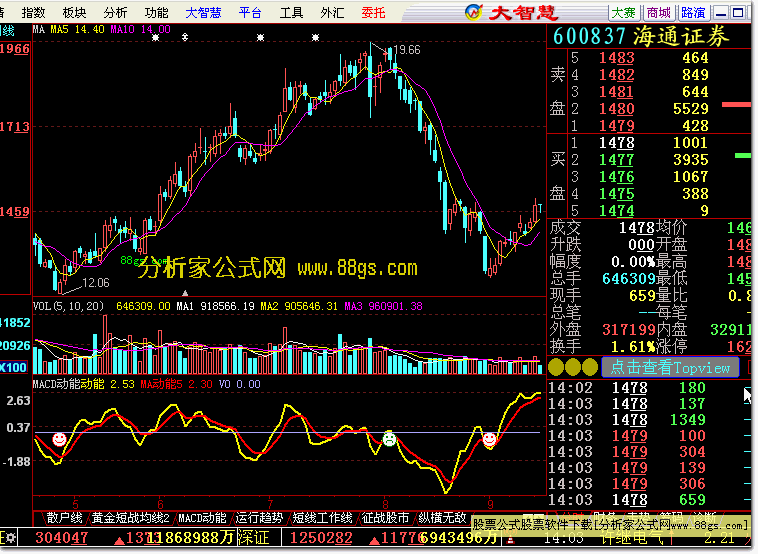Open the 工具 menu
Screen dimensions: 758x554
tap(291, 13)
